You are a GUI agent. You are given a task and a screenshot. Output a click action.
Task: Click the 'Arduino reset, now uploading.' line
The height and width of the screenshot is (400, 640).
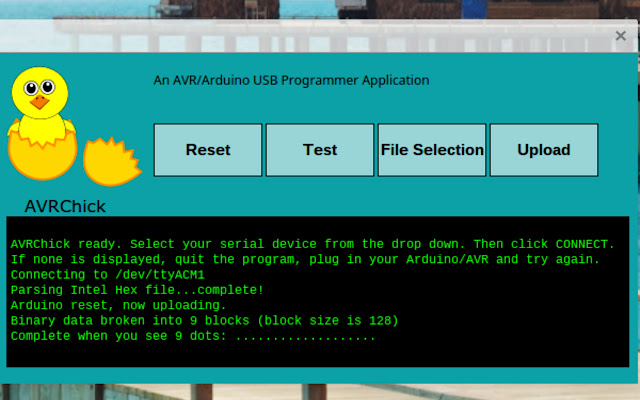118,305
